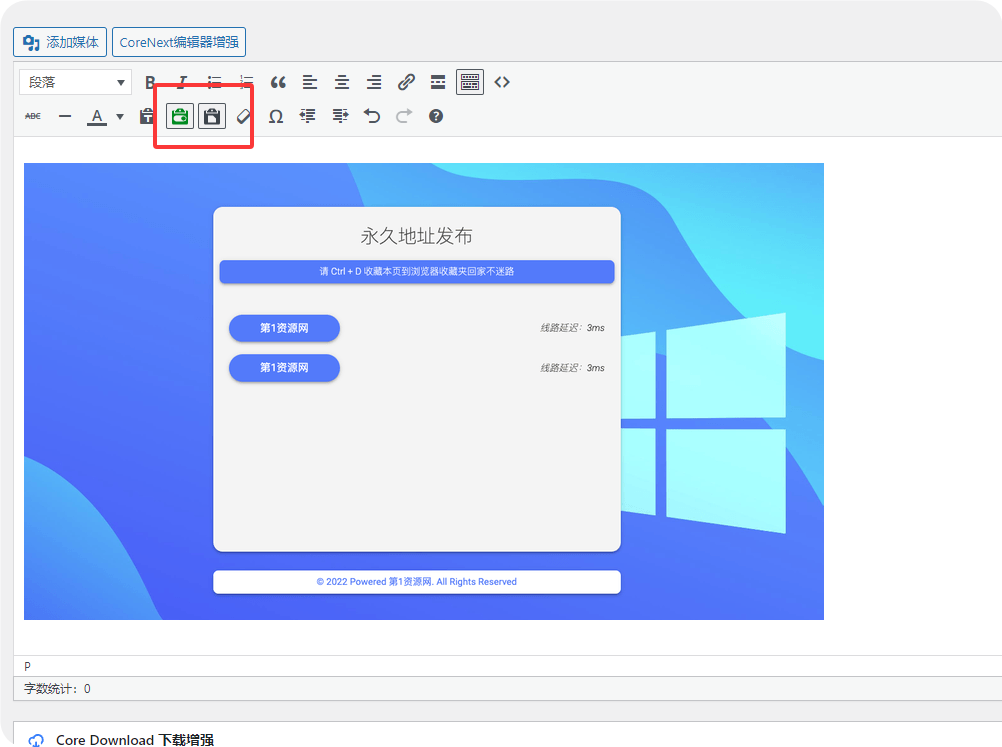Toggle paste as text
Screen dimensions: 1002x747
(147, 116)
